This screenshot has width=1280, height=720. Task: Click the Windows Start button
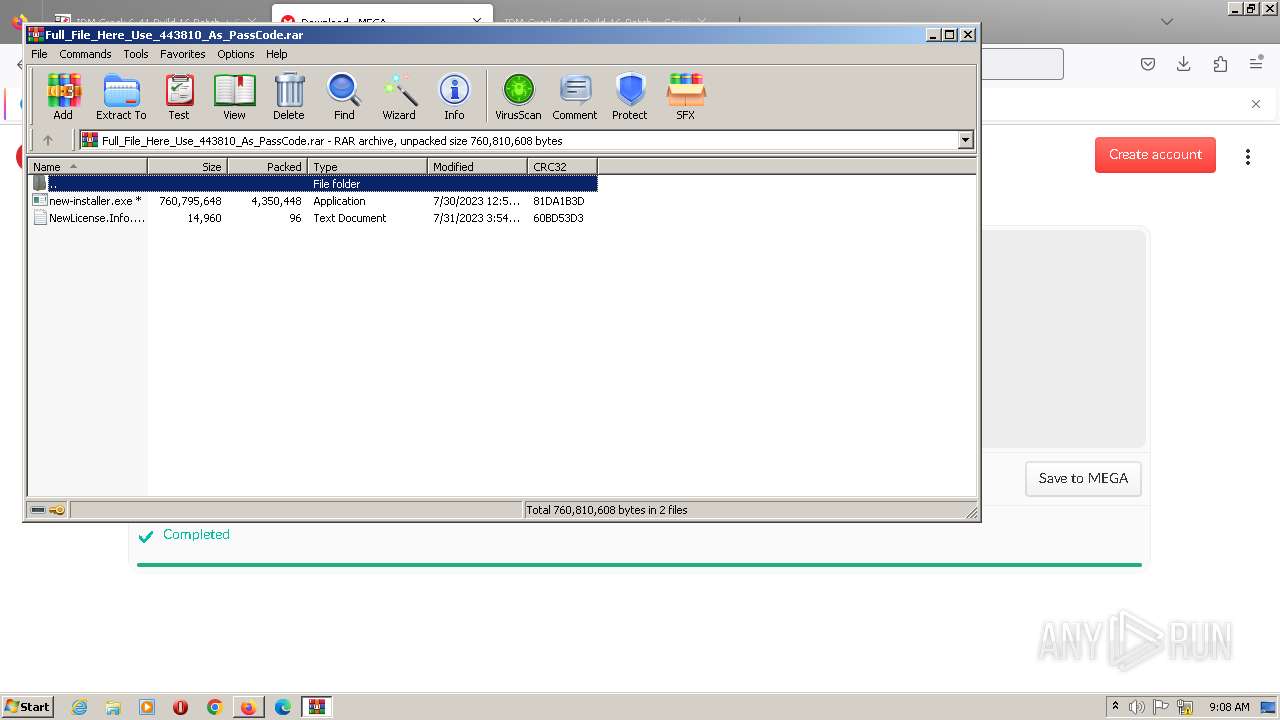pos(28,707)
